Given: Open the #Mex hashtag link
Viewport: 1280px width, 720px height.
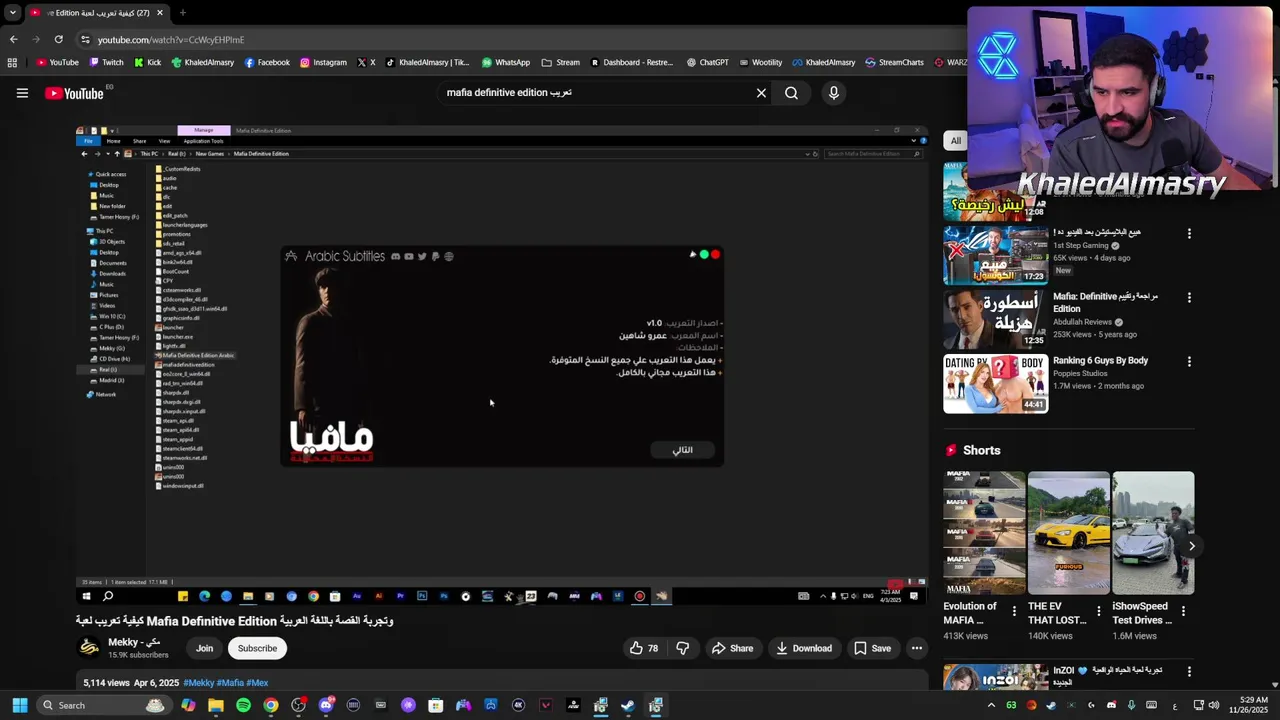Looking at the screenshot, I should 257,683.
